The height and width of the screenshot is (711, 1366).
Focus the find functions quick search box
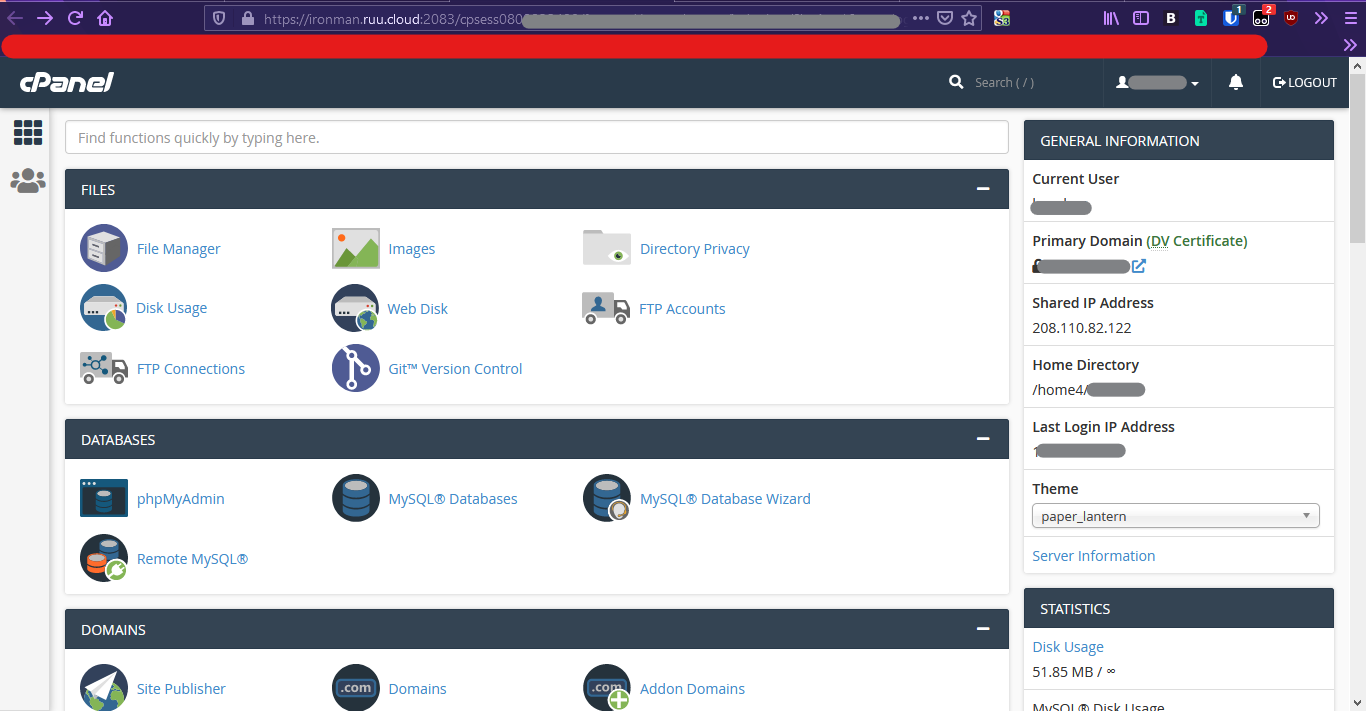click(536, 138)
